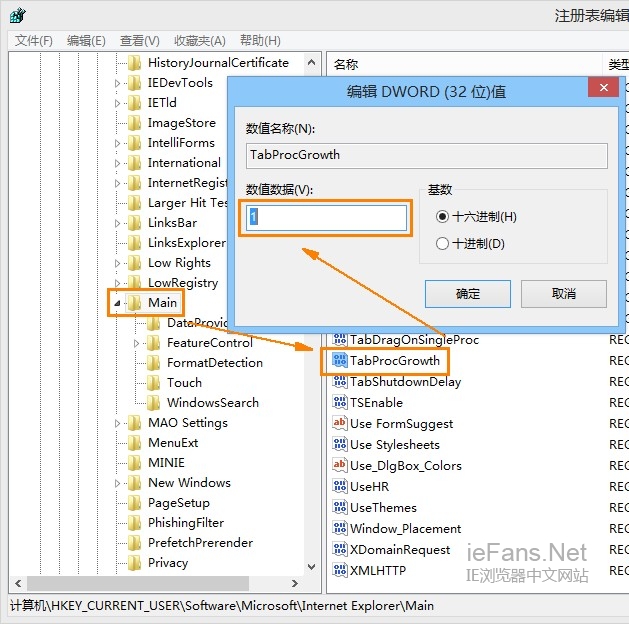Screen dimensions: 629x624
Task: Click the Privacy folder icon
Action: point(134,563)
